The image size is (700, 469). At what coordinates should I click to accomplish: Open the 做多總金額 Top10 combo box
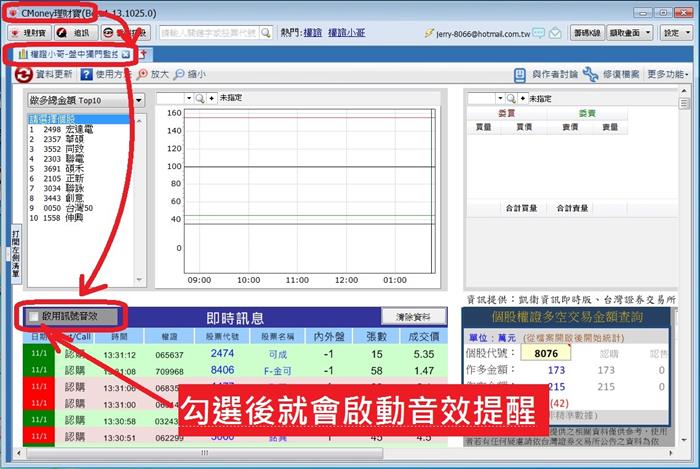click(86, 100)
